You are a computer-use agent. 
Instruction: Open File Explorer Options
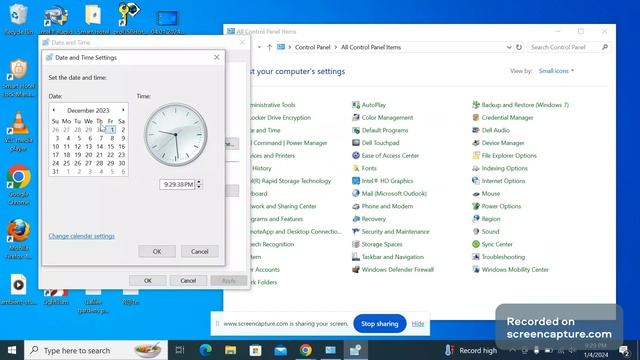point(504,156)
